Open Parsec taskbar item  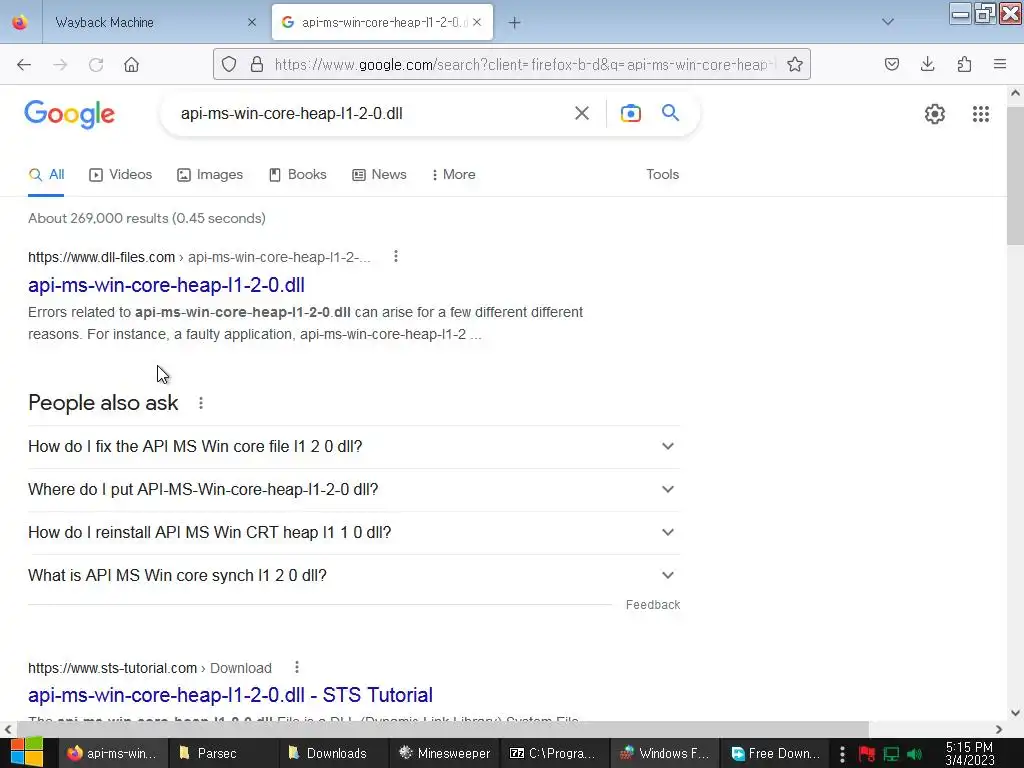pos(224,753)
